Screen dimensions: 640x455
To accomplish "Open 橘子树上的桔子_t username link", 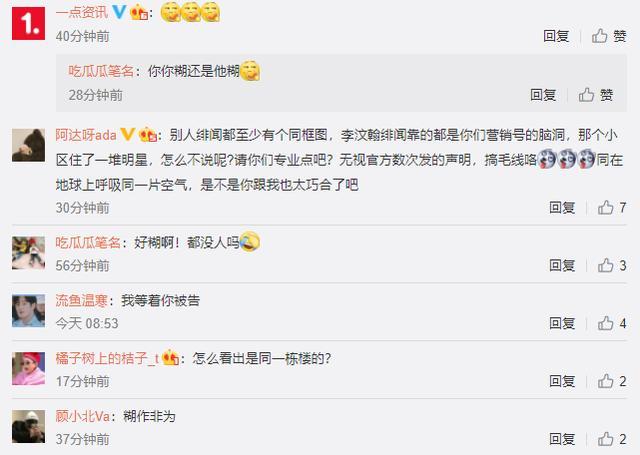I will coord(107,359).
